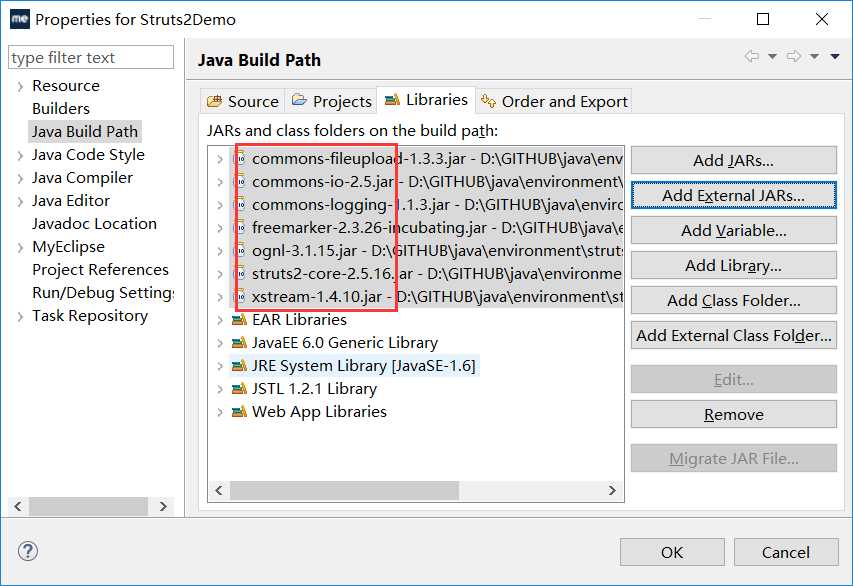The image size is (853, 586).
Task: Open the Project References page
Action: [100, 270]
